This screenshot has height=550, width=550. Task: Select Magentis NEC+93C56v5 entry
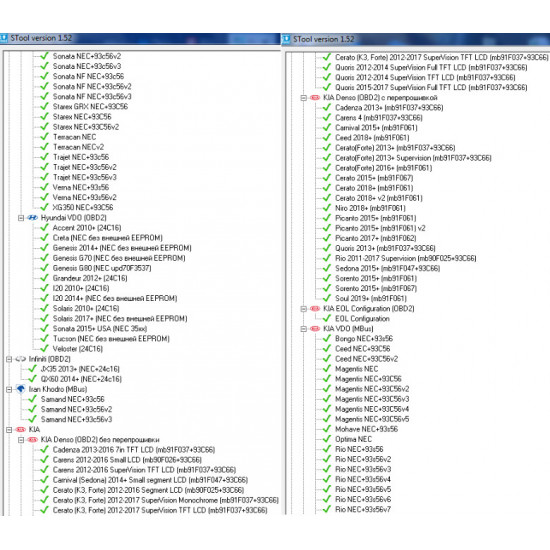(x=372, y=419)
